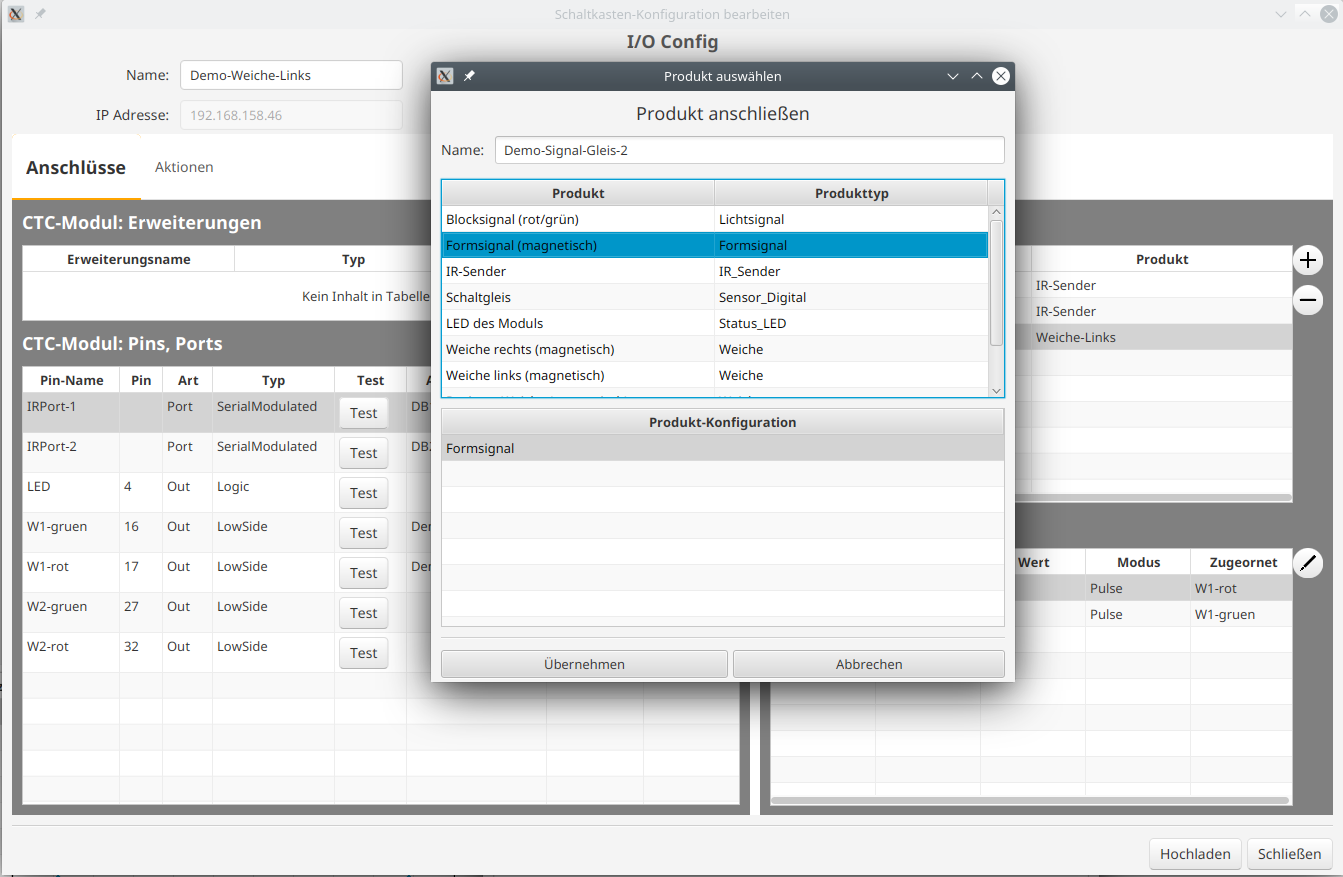Sort by the Produkttyp column header
1343x877 pixels.
click(851, 193)
